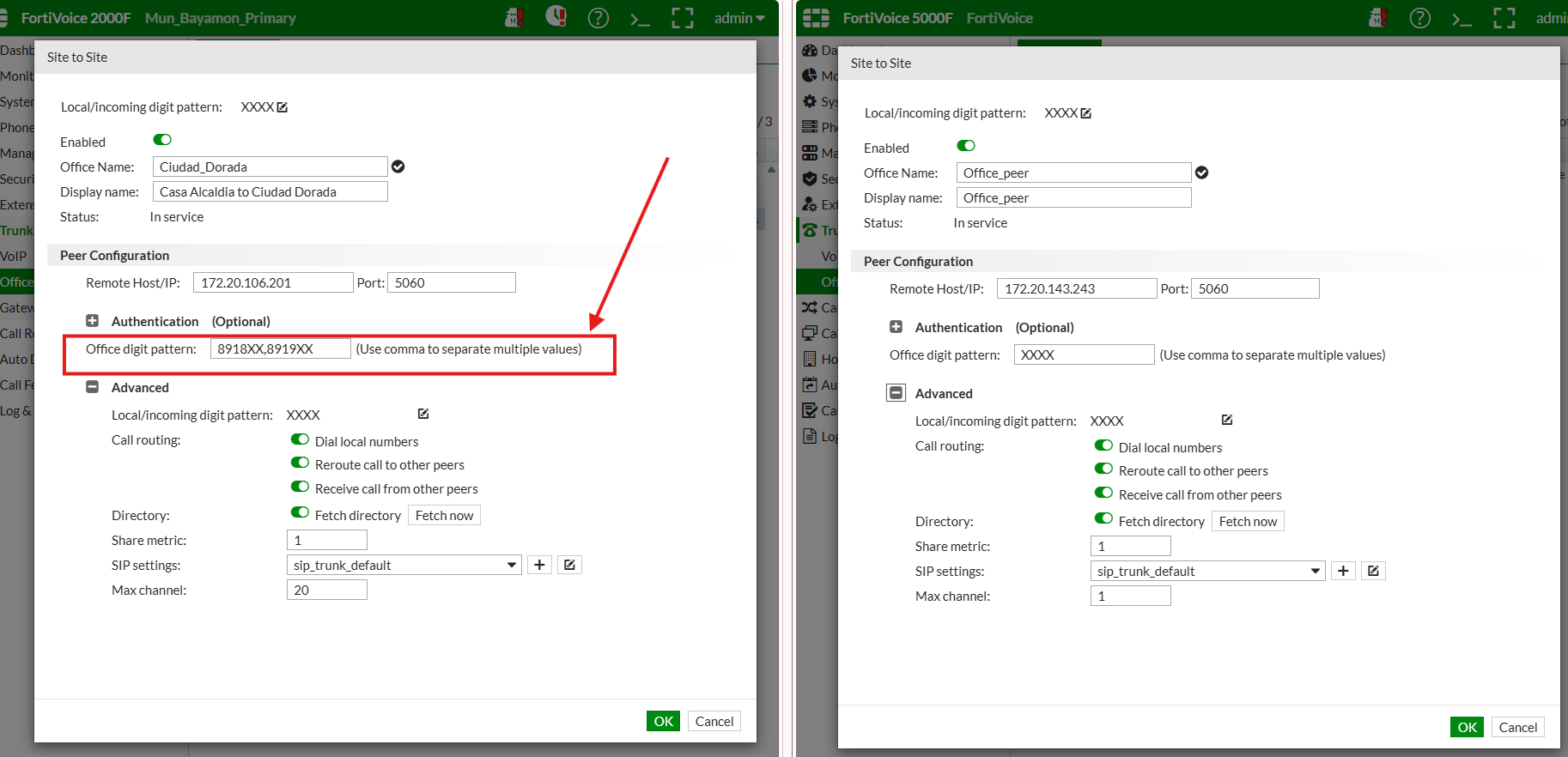Add new SIP settings profile in 5000F dialog
Viewport: 1568px width, 757px height.
(1343, 571)
